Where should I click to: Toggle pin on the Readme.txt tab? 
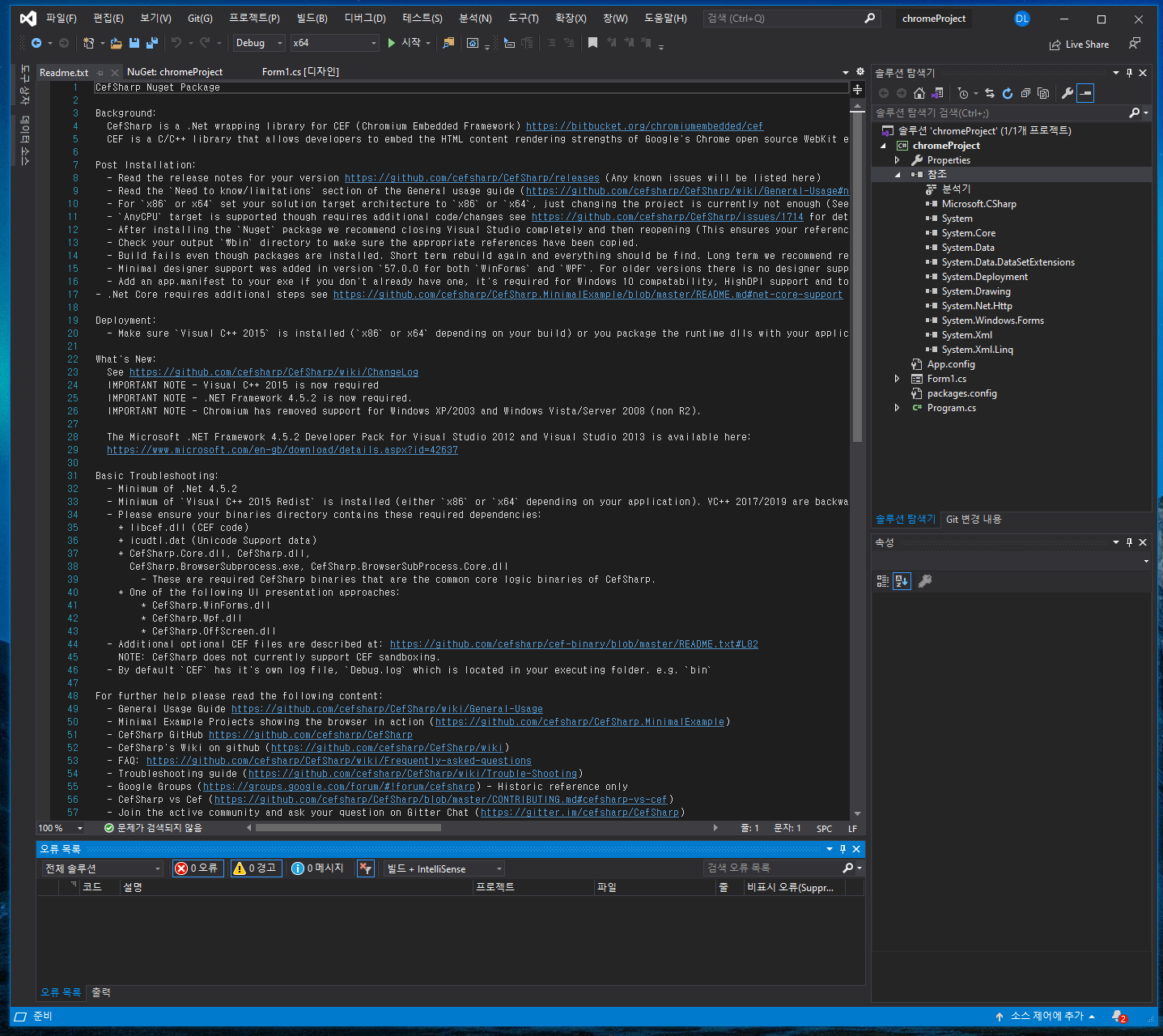[100, 73]
